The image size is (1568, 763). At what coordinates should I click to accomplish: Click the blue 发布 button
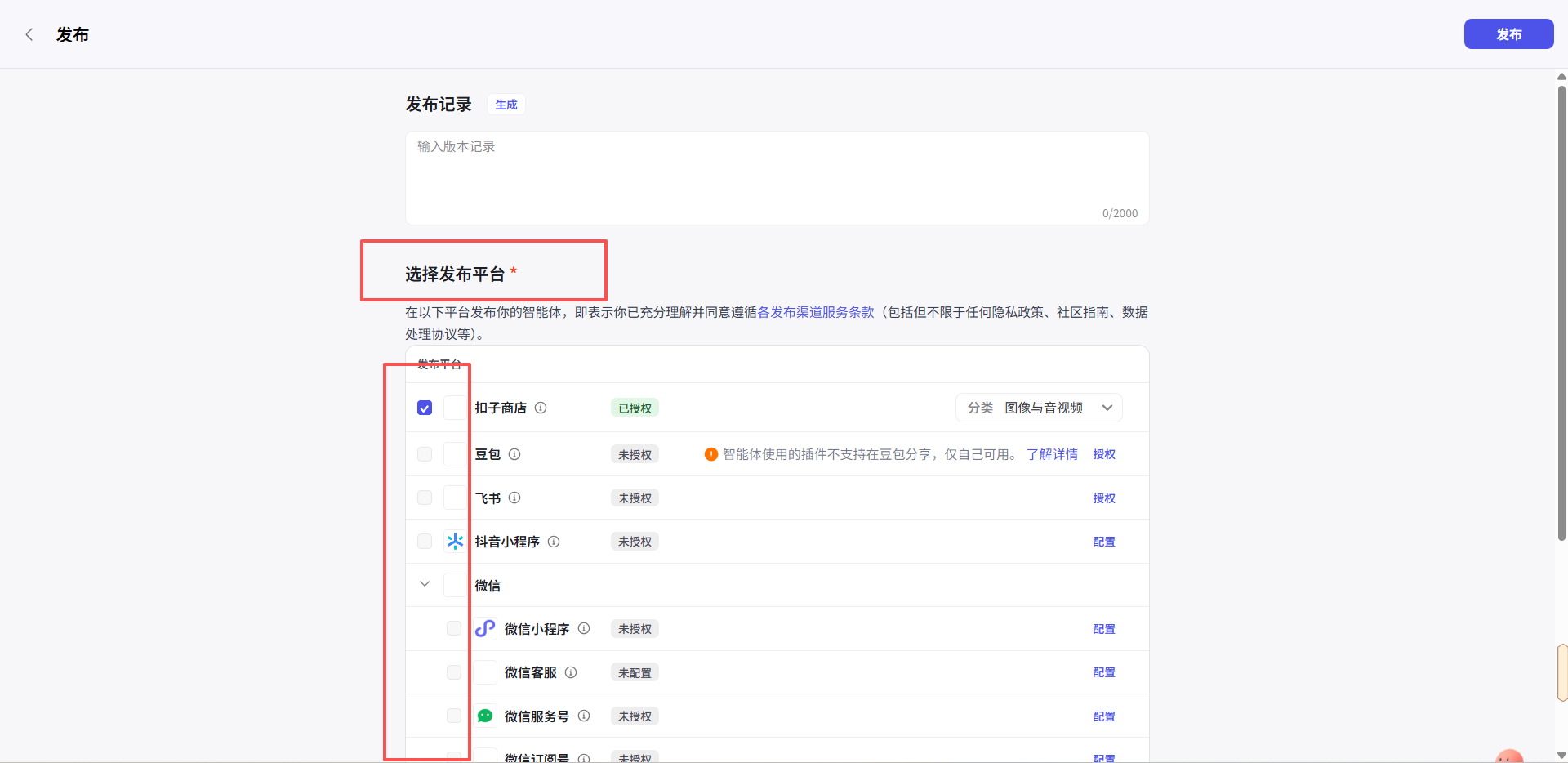click(x=1508, y=34)
